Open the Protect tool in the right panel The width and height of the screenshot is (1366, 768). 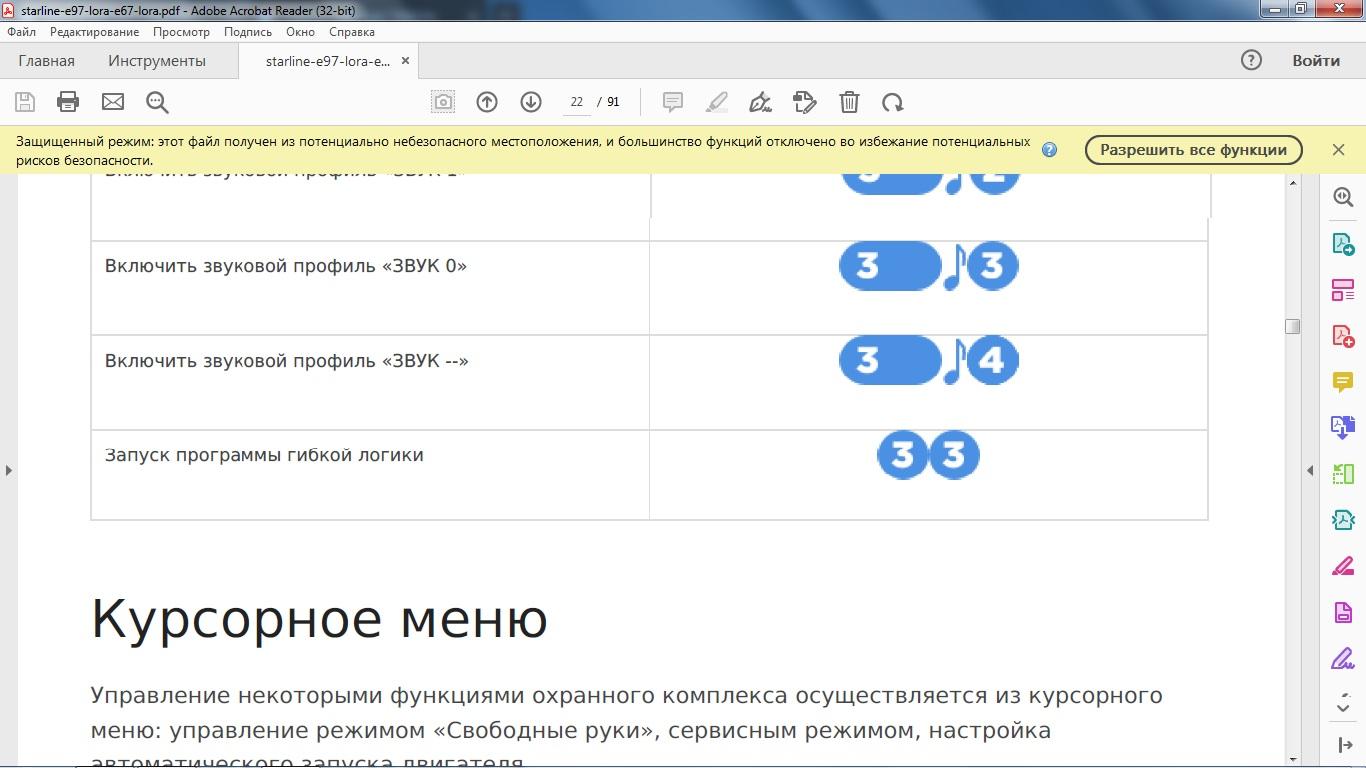pos(1343,612)
